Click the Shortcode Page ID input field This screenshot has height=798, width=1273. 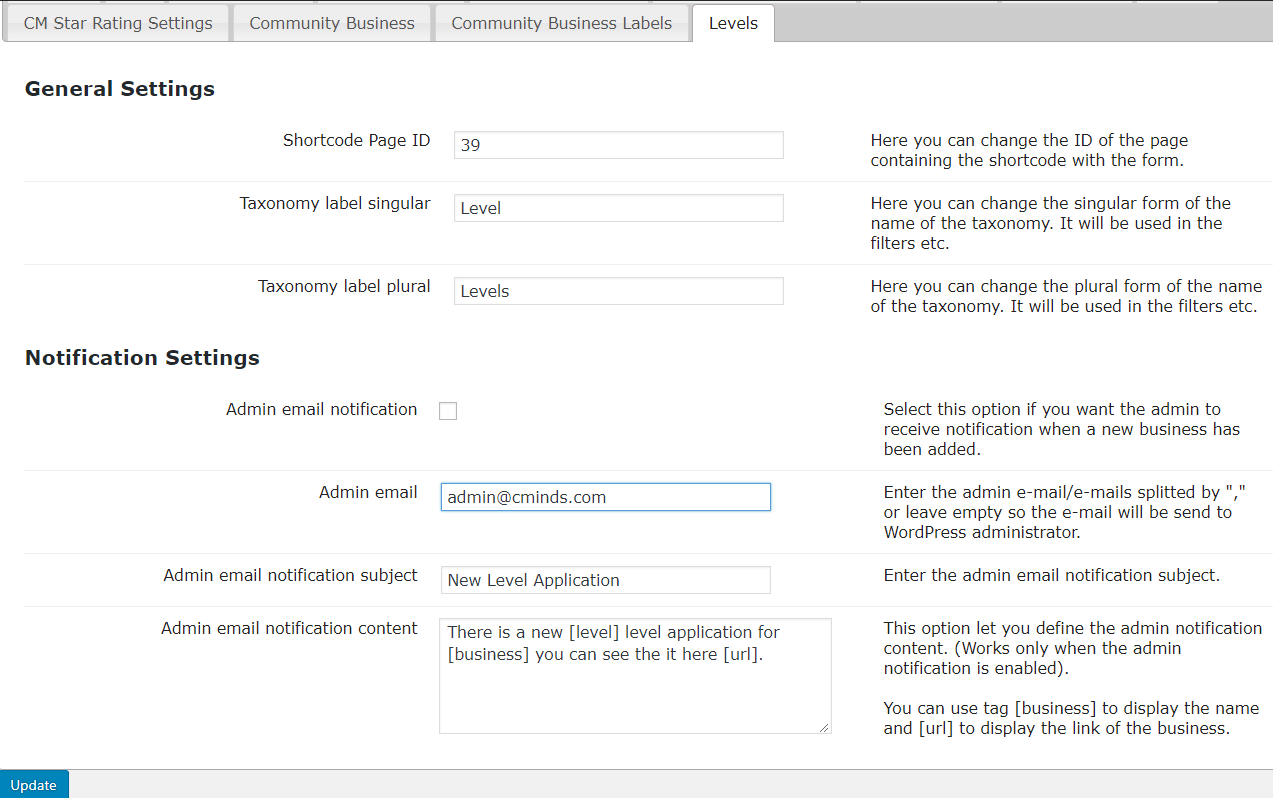(618, 144)
